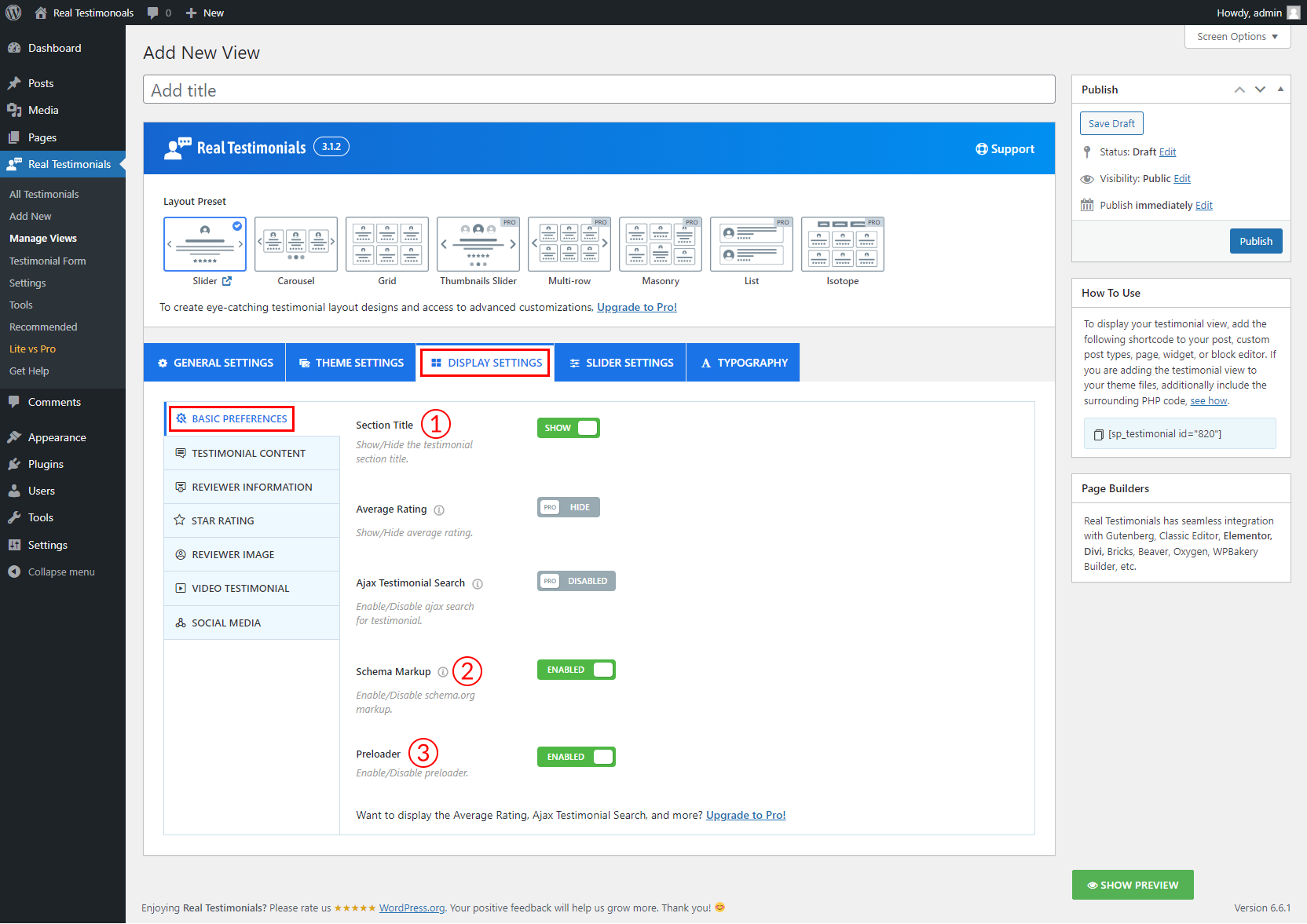Open the 'see how' link
The height and width of the screenshot is (924, 1307).
pyautogui.click(x=1208, y=401)
